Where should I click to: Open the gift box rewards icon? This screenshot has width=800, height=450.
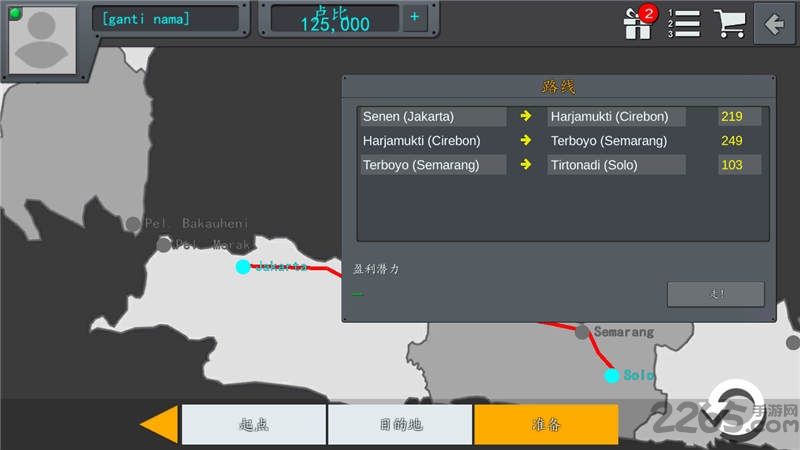636,23
